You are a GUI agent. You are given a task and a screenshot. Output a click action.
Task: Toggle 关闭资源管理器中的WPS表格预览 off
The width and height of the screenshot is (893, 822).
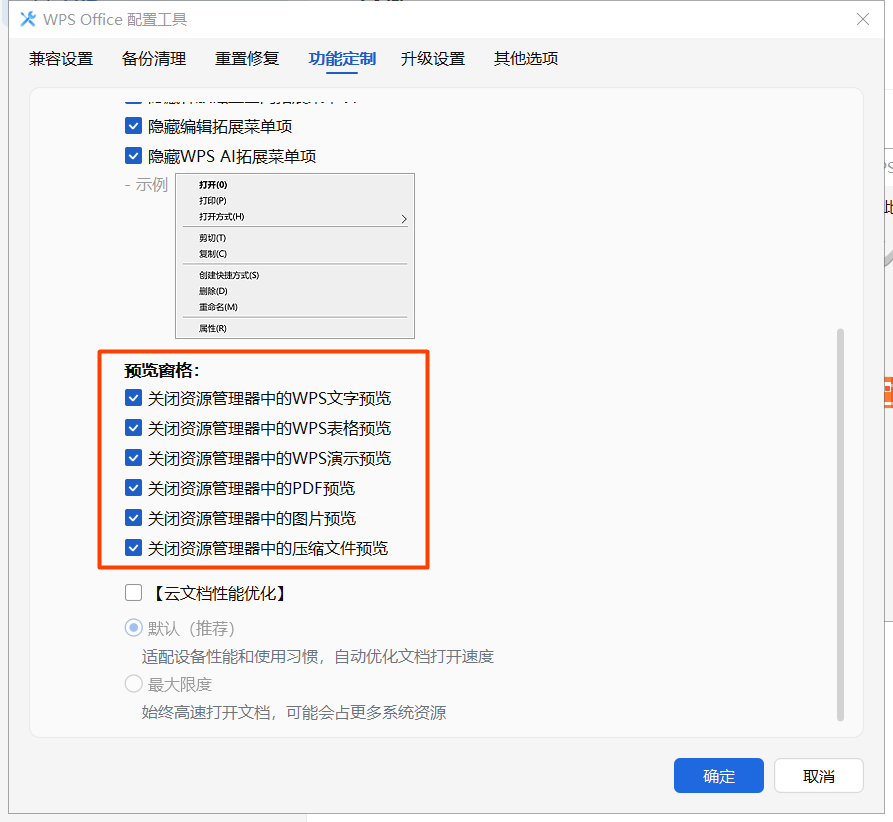133,427
